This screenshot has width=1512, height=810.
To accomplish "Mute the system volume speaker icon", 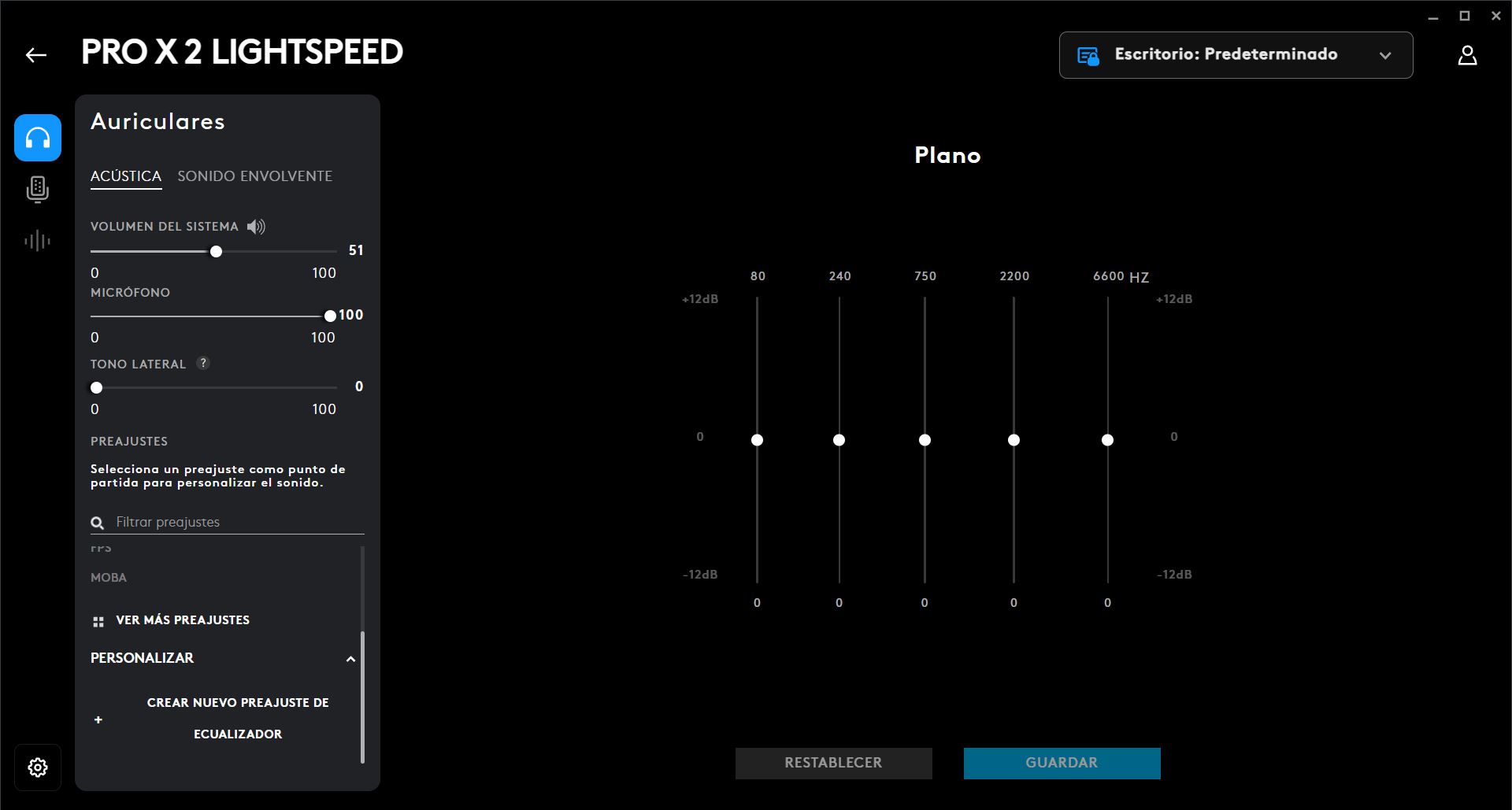I will (256, 227).
